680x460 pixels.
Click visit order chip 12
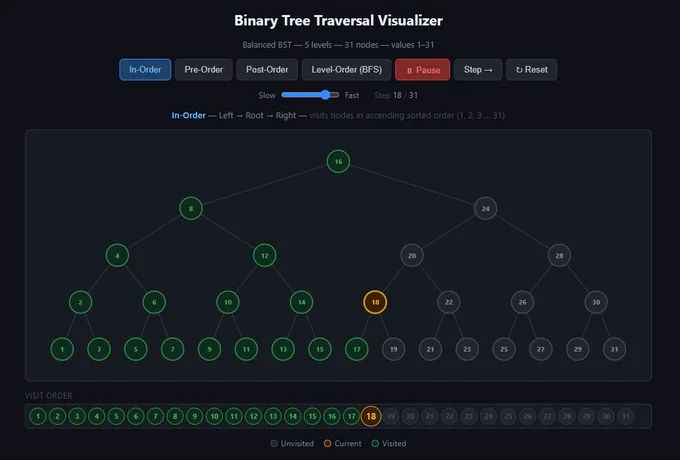[x=254, y=416]
